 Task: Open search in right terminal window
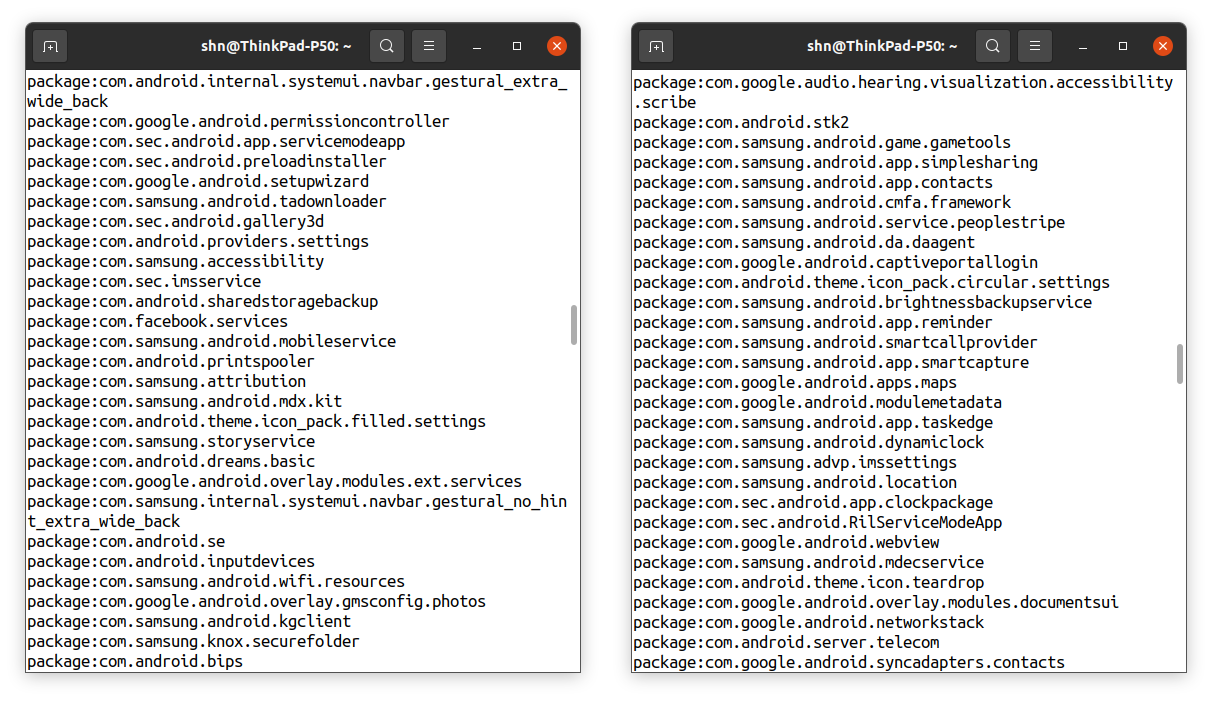pos(993,46)
